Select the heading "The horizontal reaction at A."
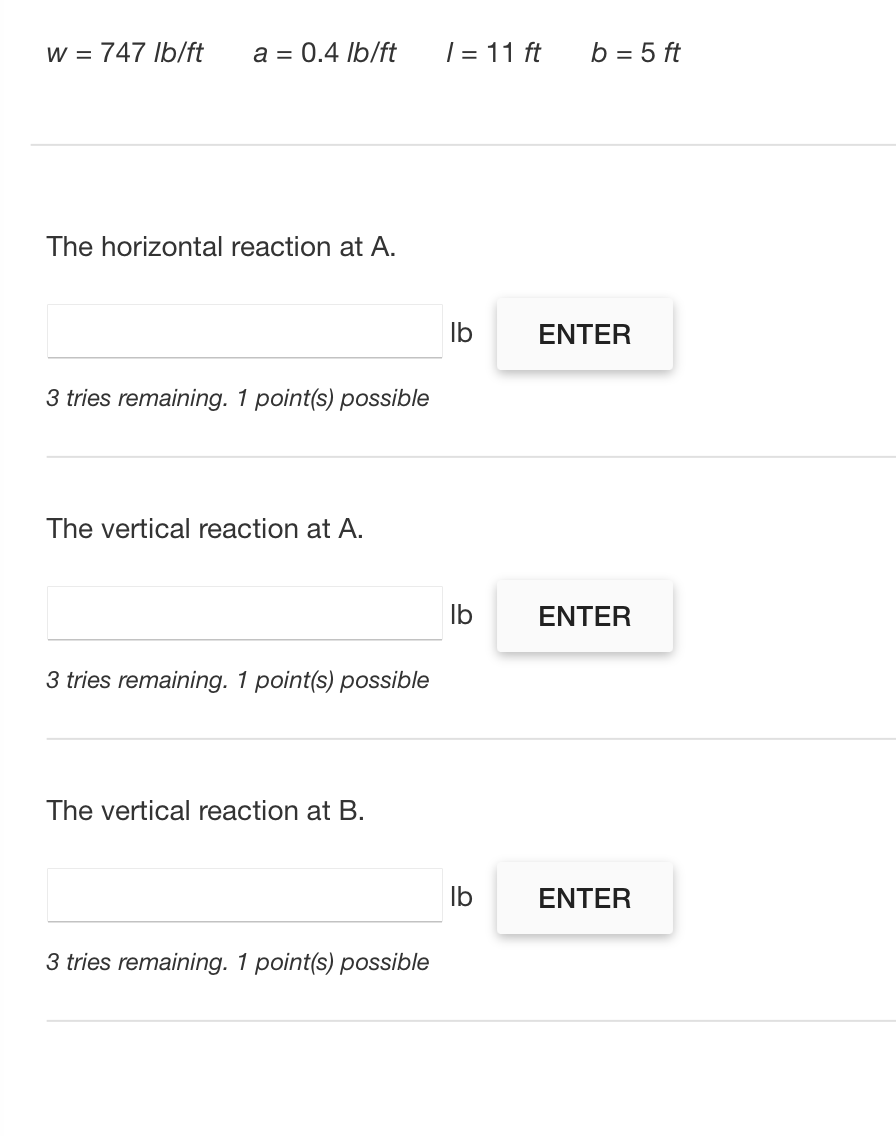Screen dimensions: 896x1136 (x=220, y=247)
